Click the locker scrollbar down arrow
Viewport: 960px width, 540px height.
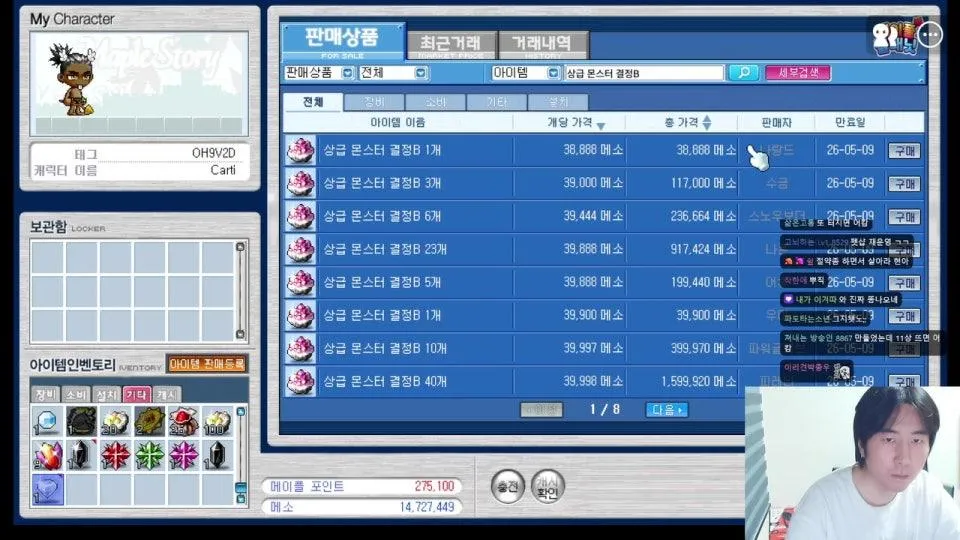click(240, 334)
